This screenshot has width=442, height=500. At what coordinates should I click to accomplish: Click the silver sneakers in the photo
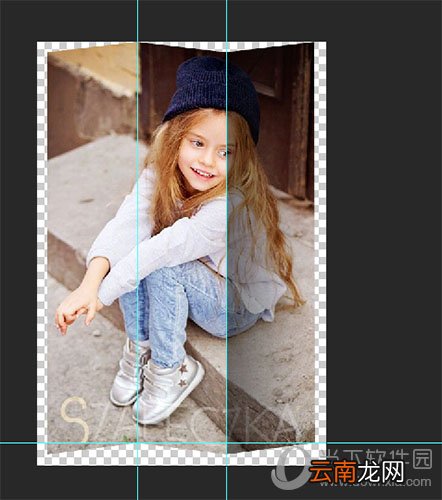[157, 383]
